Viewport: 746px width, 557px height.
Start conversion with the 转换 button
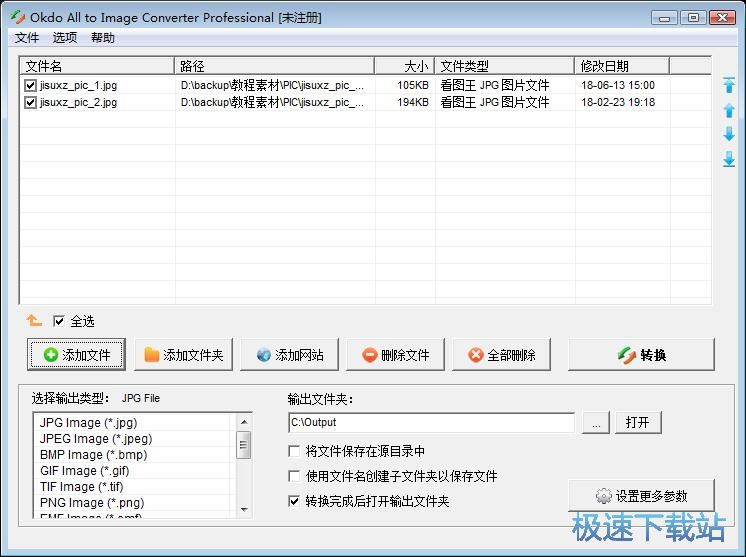pos(641,354)
